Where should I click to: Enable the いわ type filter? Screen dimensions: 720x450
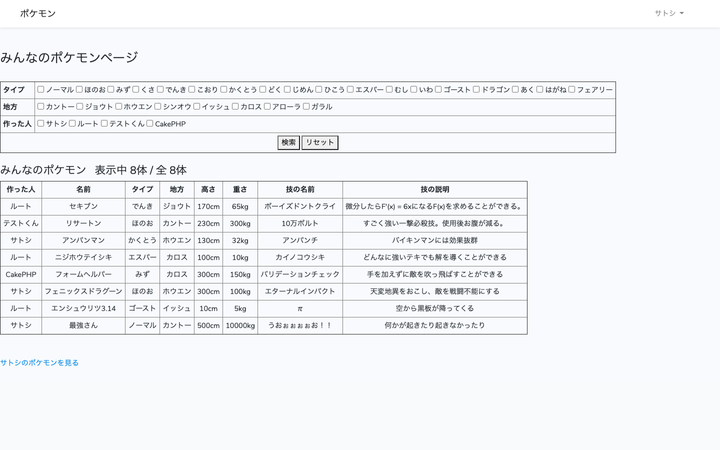(x=414, y=90)
